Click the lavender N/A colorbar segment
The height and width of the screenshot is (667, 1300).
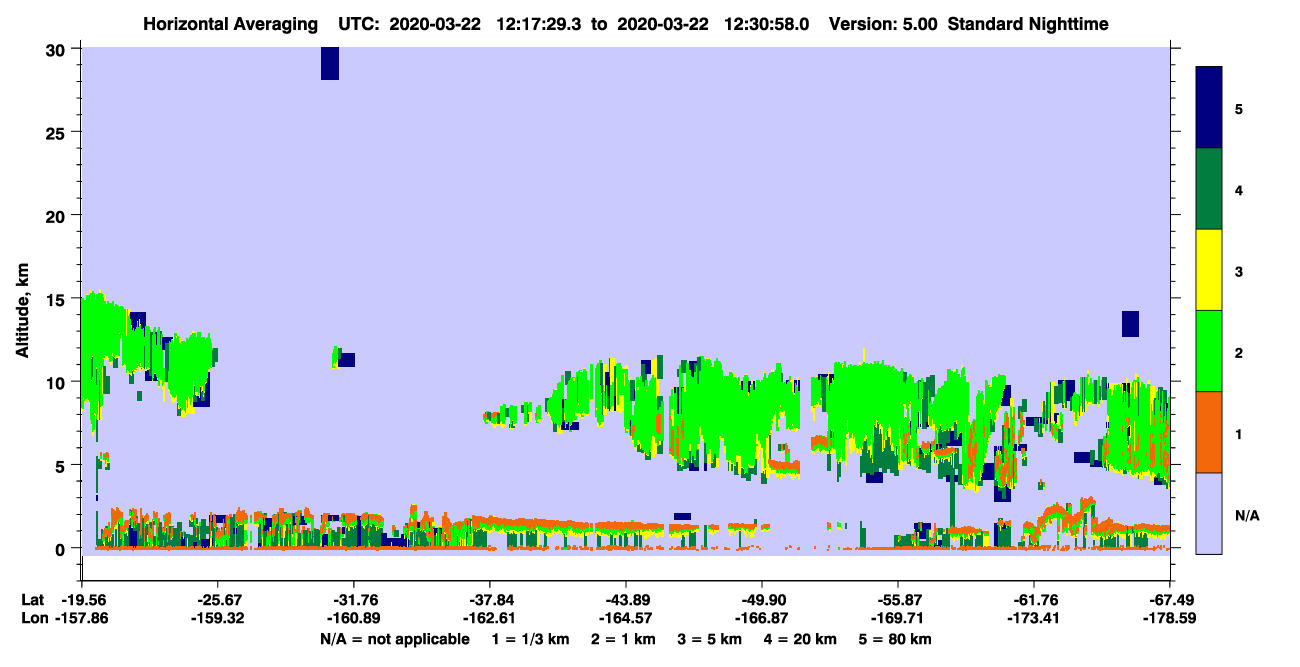coord(1209,513)
